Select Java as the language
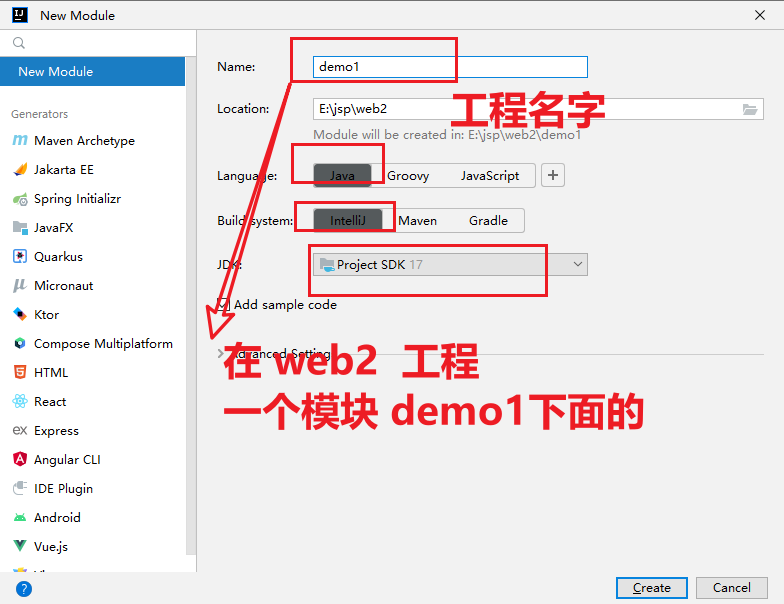Screen dimensions: 784x604 [342, 176]
